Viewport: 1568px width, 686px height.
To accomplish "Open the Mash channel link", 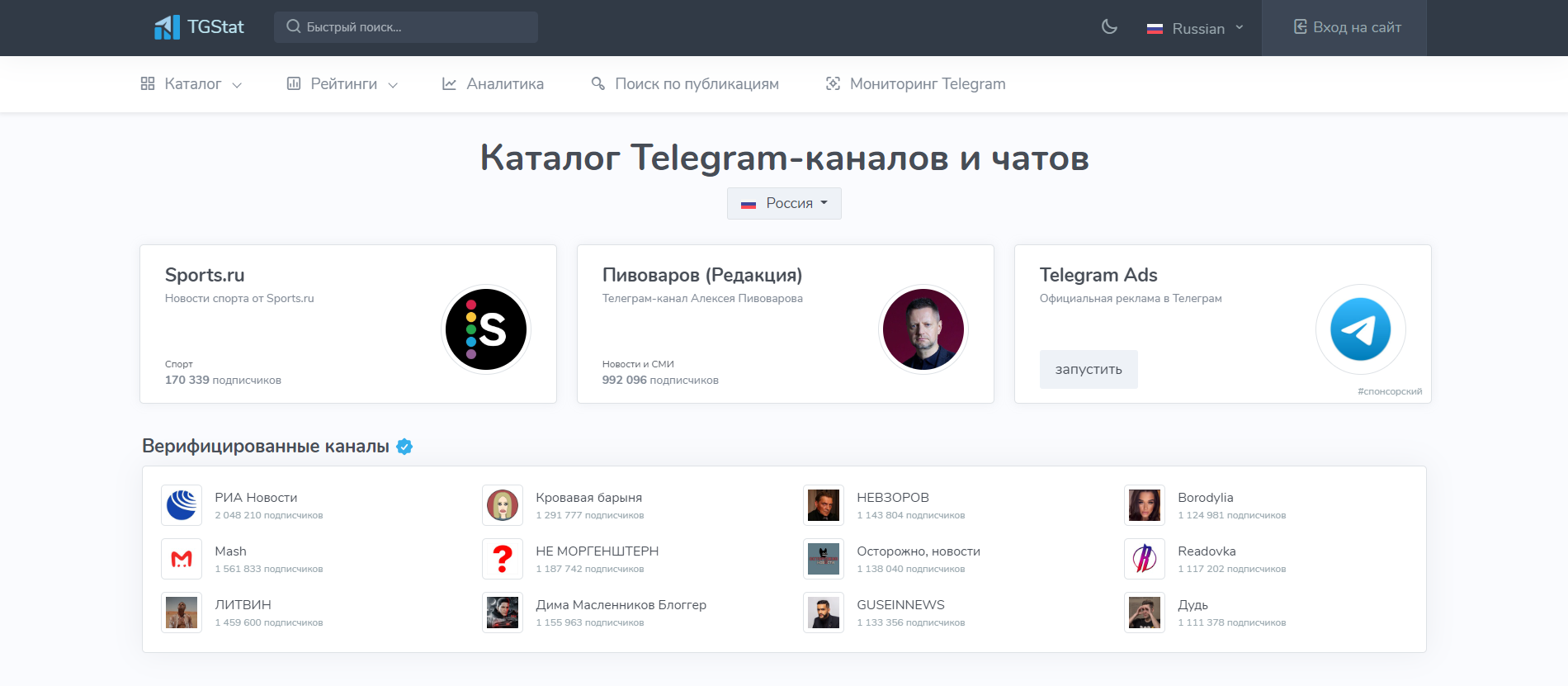I will tap(230, 551).
